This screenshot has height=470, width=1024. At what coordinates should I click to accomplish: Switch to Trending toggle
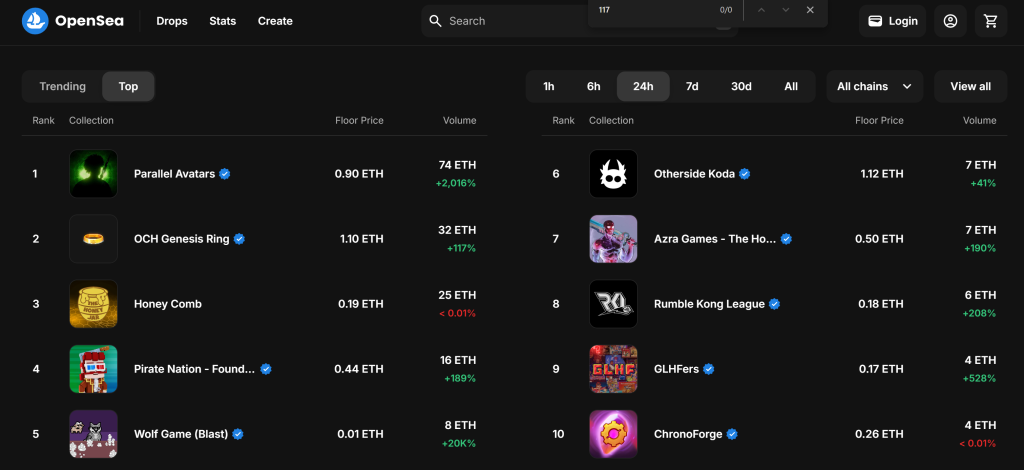pos(62,87)
